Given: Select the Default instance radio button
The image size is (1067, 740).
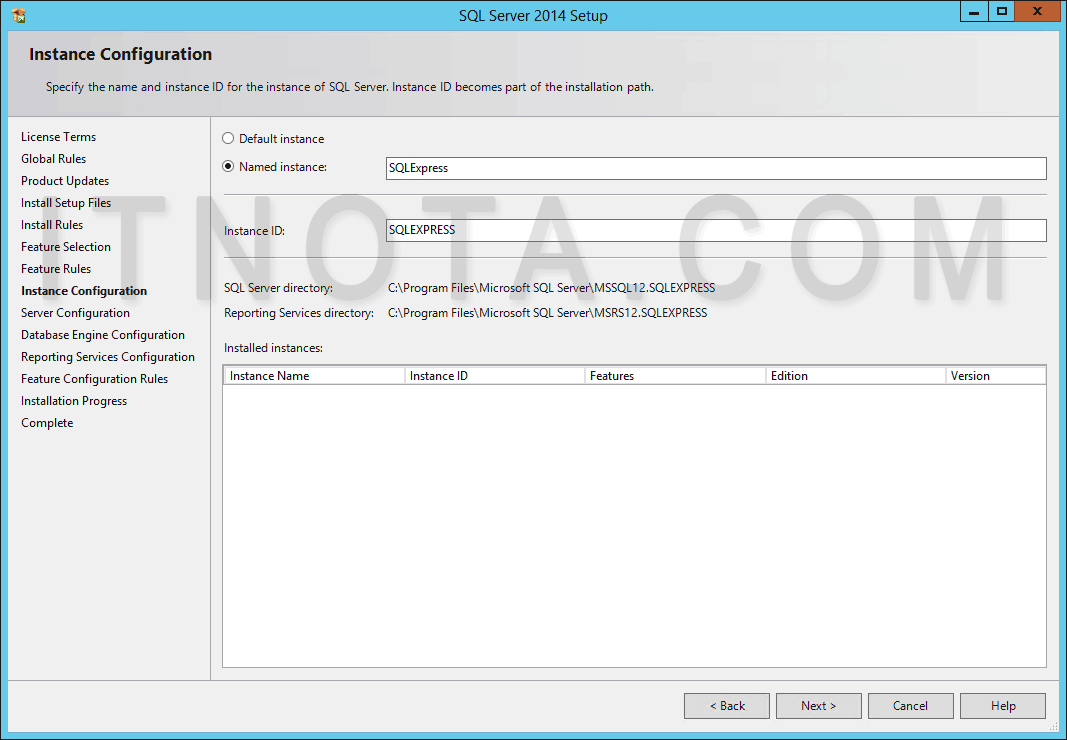Looking at the screenshot, I should [x=227, y=138].
